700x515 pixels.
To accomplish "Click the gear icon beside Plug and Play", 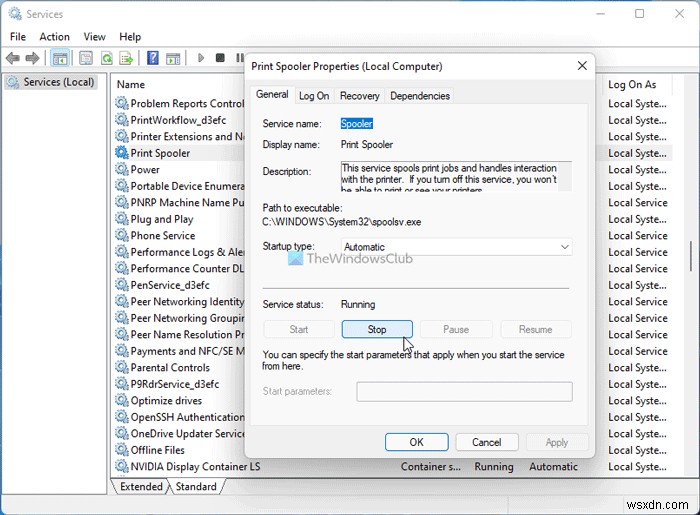I will coord(121,219).
